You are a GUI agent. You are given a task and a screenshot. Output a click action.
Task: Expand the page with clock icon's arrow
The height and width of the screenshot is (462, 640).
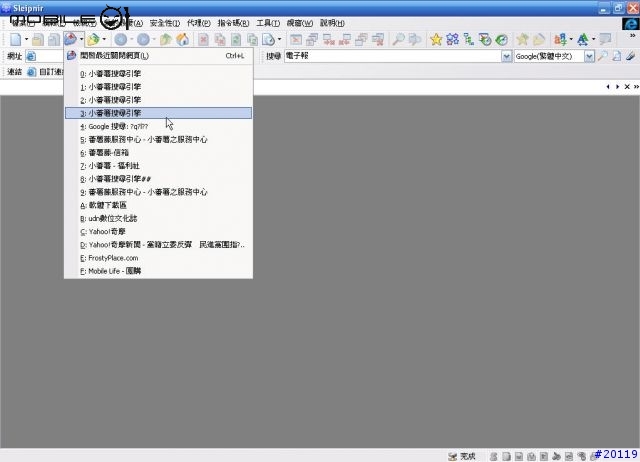pos(279,40)
